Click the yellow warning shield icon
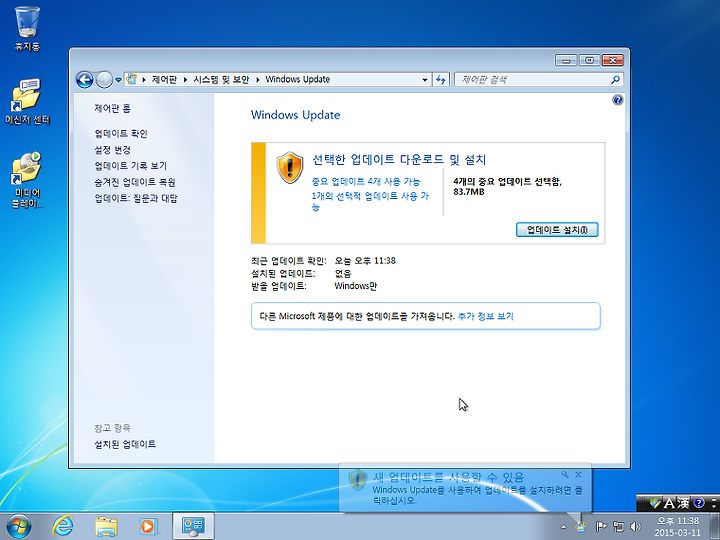 pyautogui.click(x=290, y=168)
